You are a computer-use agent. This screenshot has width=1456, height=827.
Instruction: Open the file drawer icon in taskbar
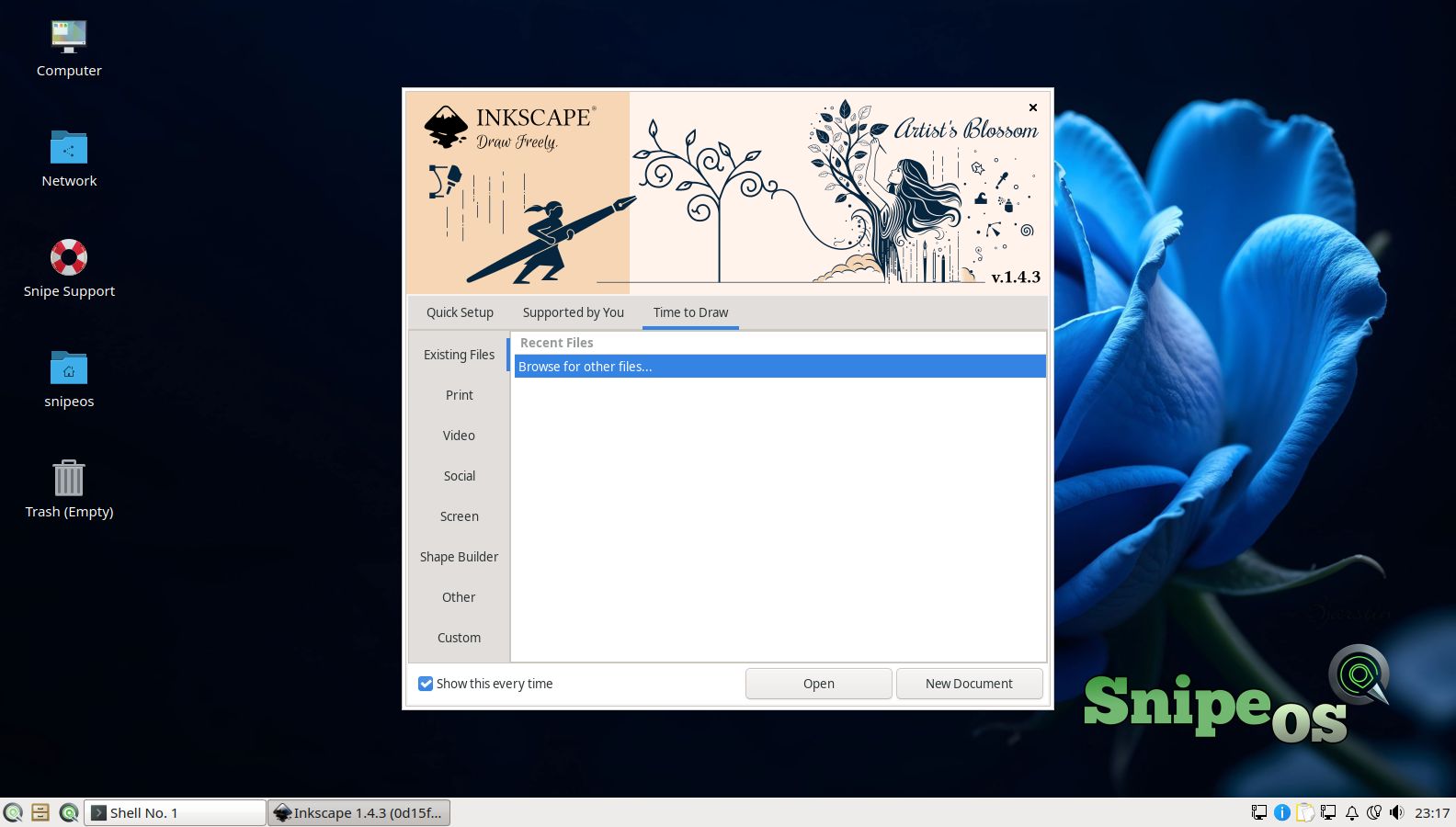[x=40, y=812]
